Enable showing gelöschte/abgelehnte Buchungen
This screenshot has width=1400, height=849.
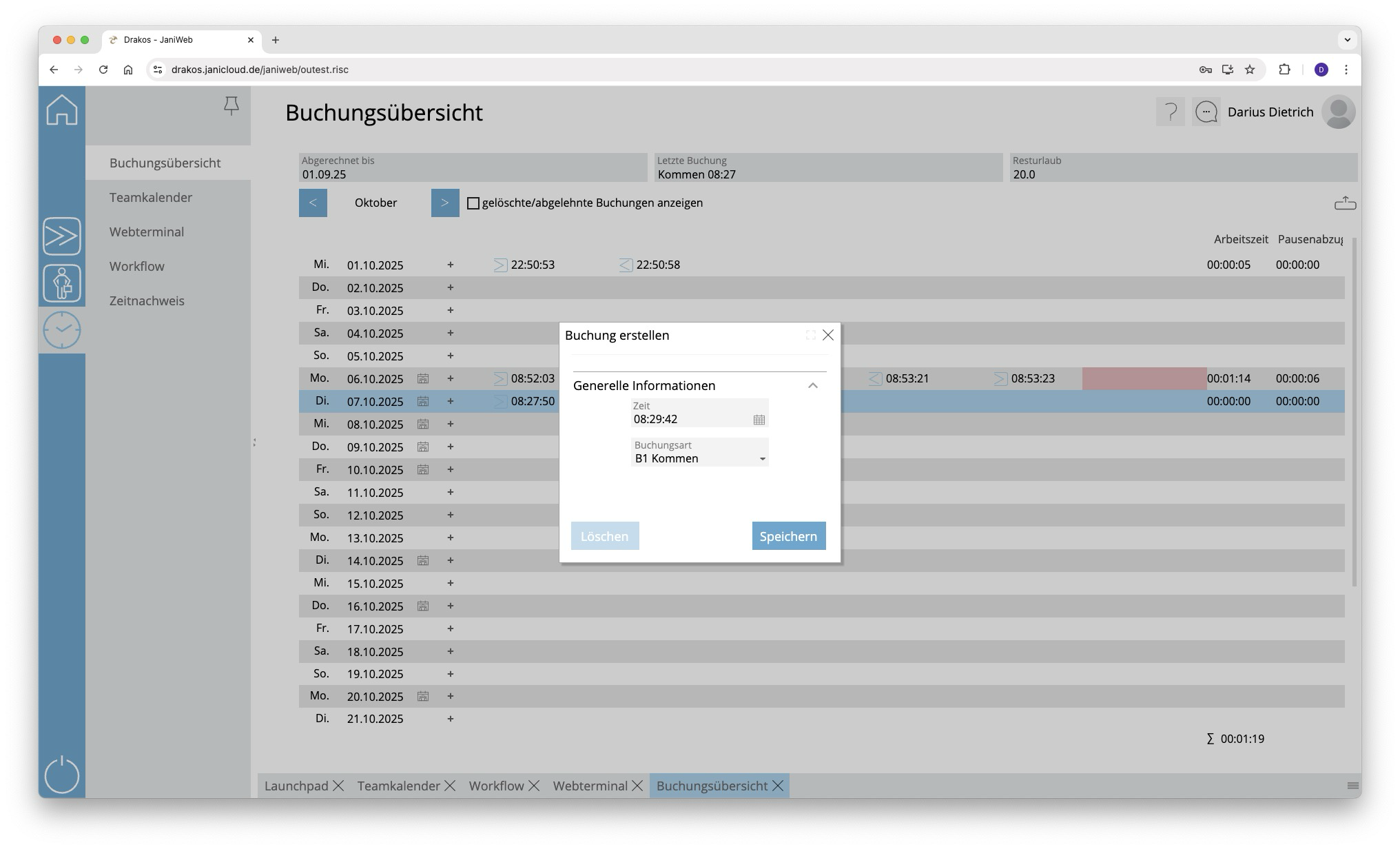(473, 203)
